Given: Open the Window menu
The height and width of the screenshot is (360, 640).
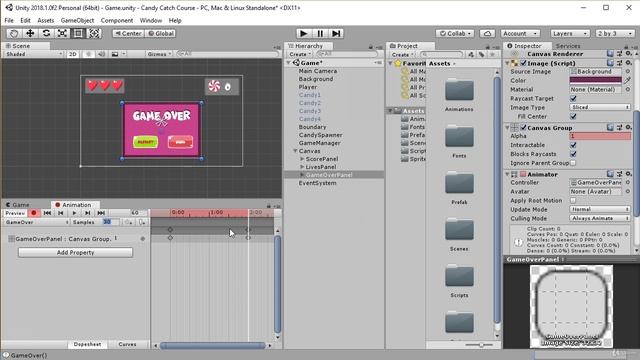Looking at the screenshot, I should coord(151,20).
